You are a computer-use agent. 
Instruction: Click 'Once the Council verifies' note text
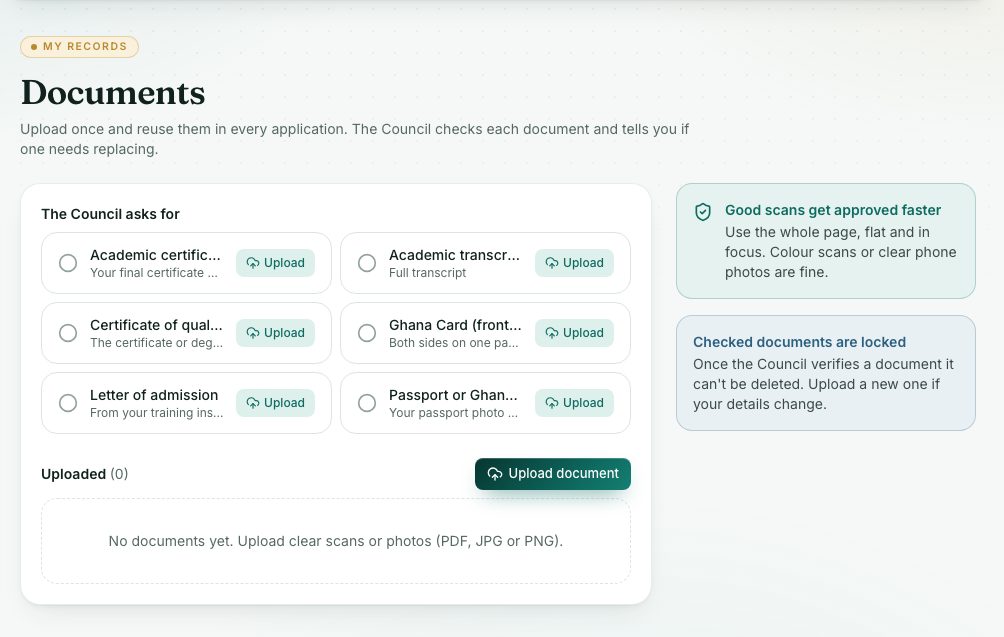tap(823, 384)
